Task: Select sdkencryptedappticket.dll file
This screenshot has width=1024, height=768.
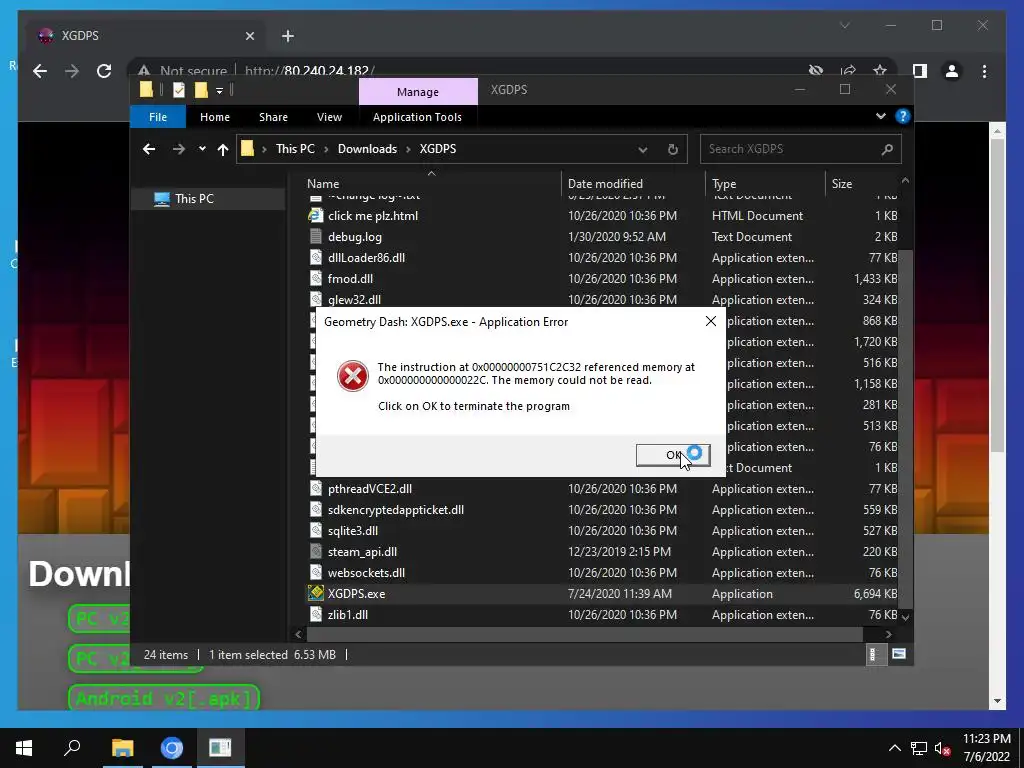Action: pos(396,509)
